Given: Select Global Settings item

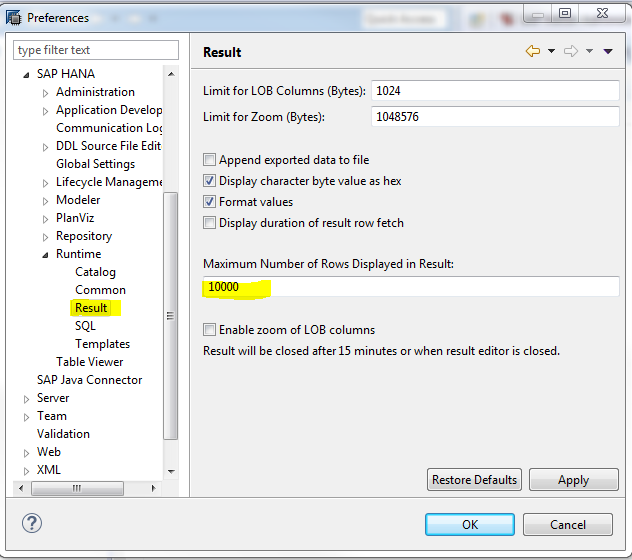Looking at the screenshot, I should pyautogui.click(x=96, y=164).
